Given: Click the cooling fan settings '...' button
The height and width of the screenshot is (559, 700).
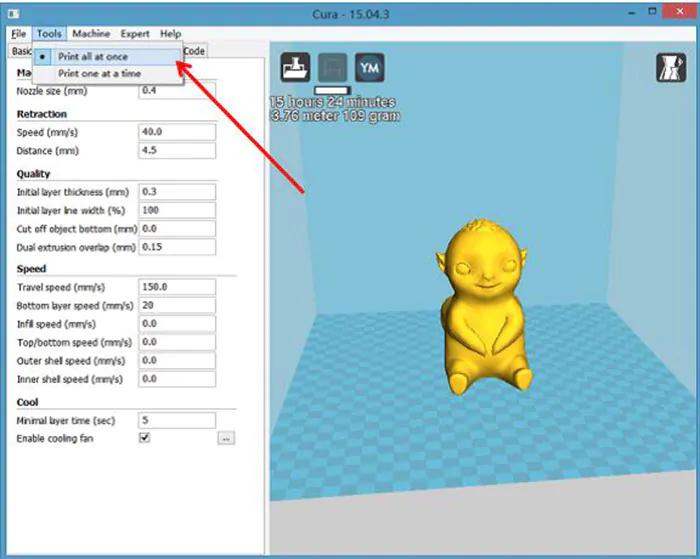Looking at the screenshot, I should [226, 438].
